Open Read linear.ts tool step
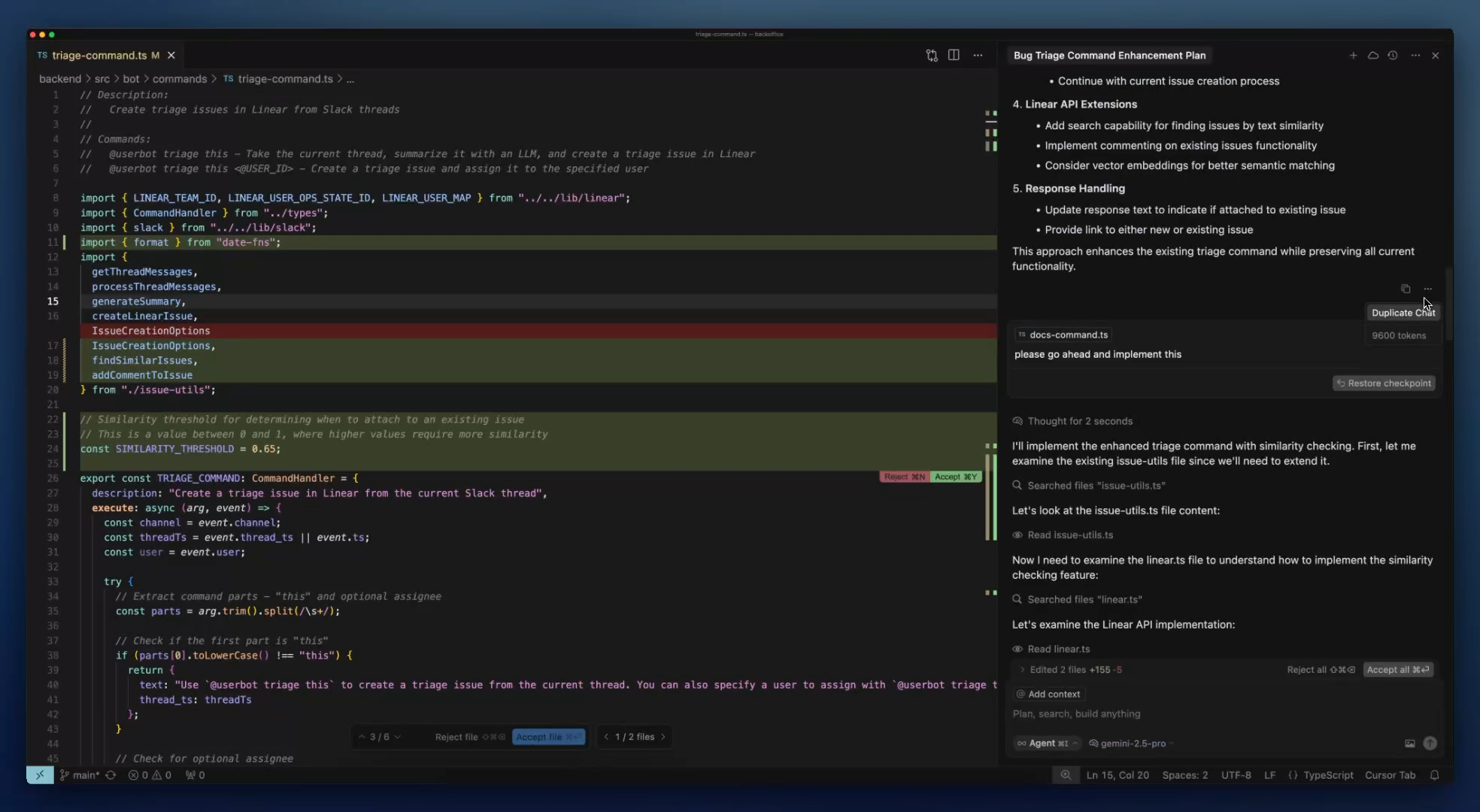This screenshot has width=1480, height=812. tap(1051, 649)
